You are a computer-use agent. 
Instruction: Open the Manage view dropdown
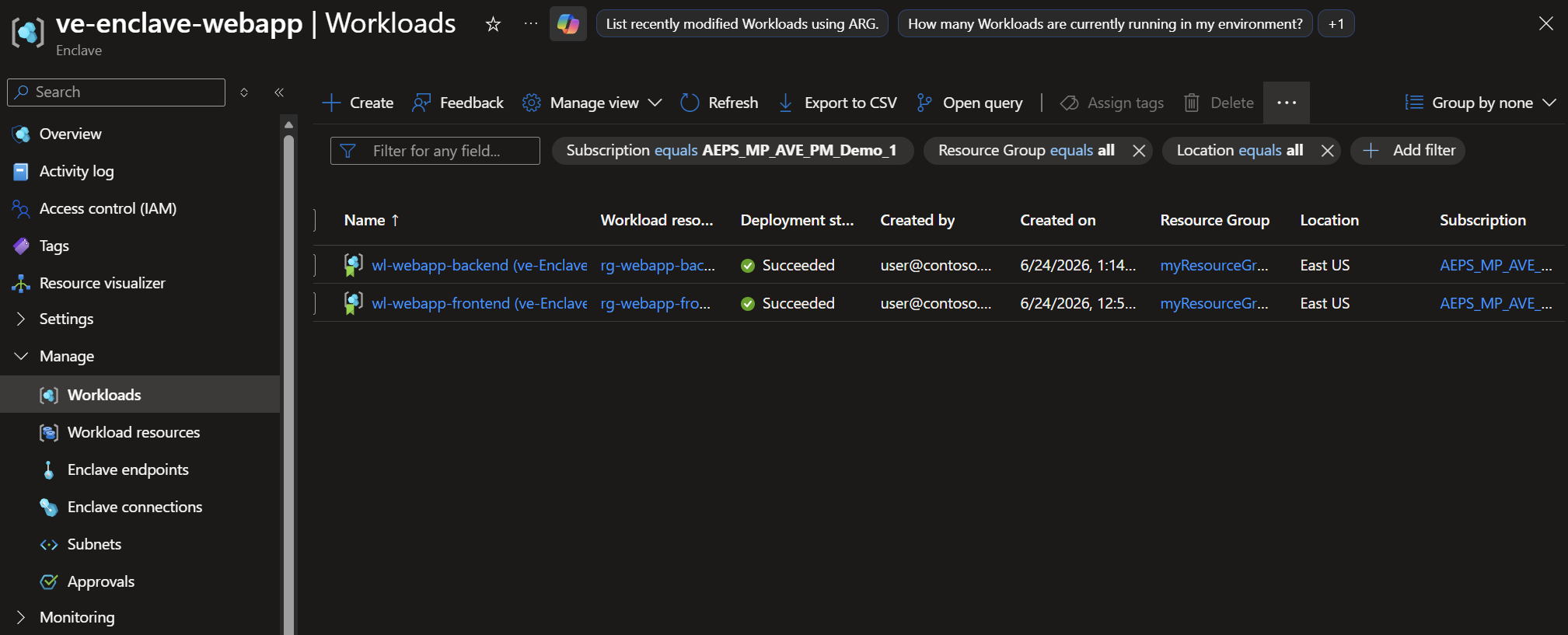click(592, 103)
